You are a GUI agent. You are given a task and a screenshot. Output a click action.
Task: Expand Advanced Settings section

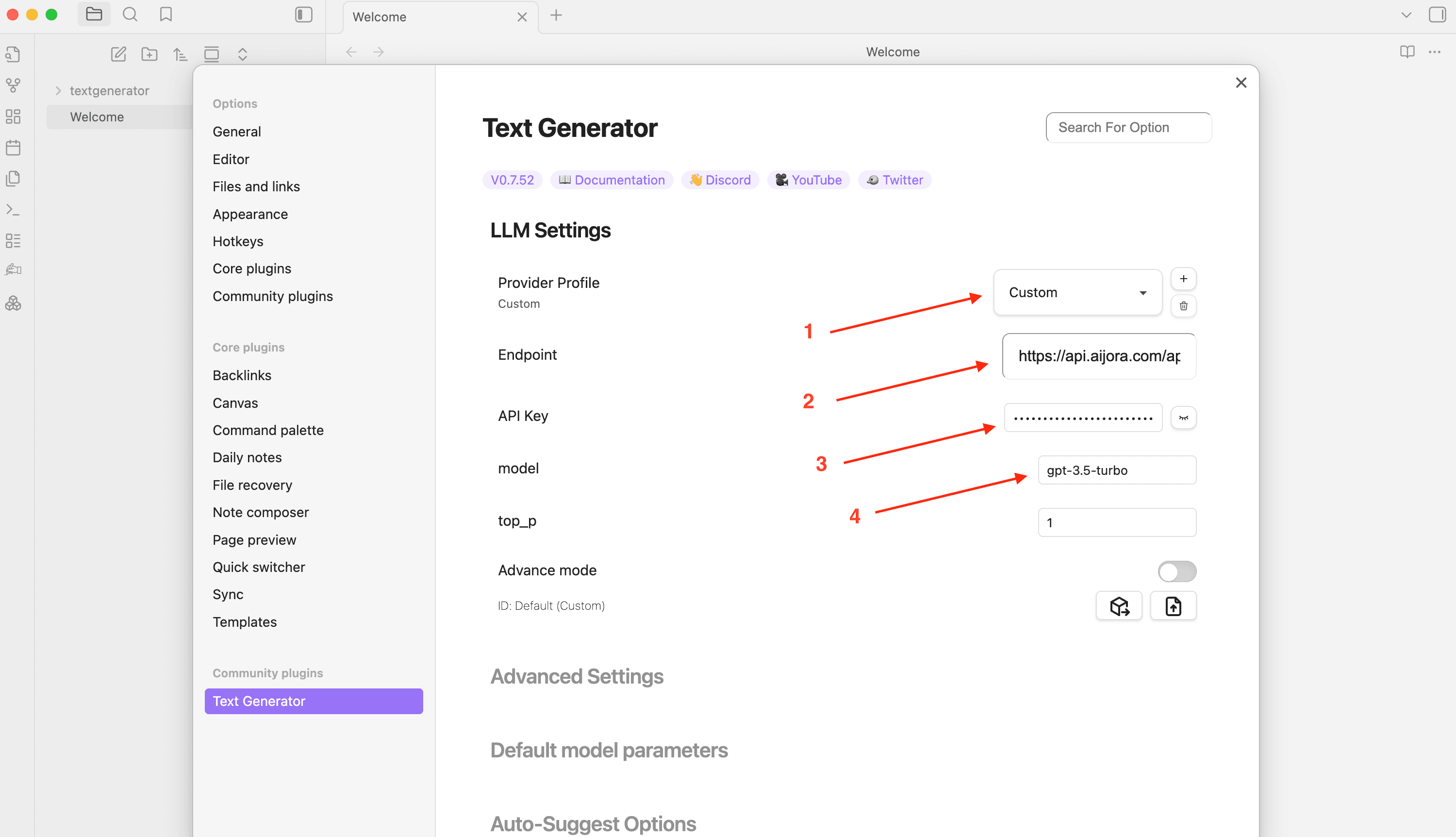tap(576, 676)
